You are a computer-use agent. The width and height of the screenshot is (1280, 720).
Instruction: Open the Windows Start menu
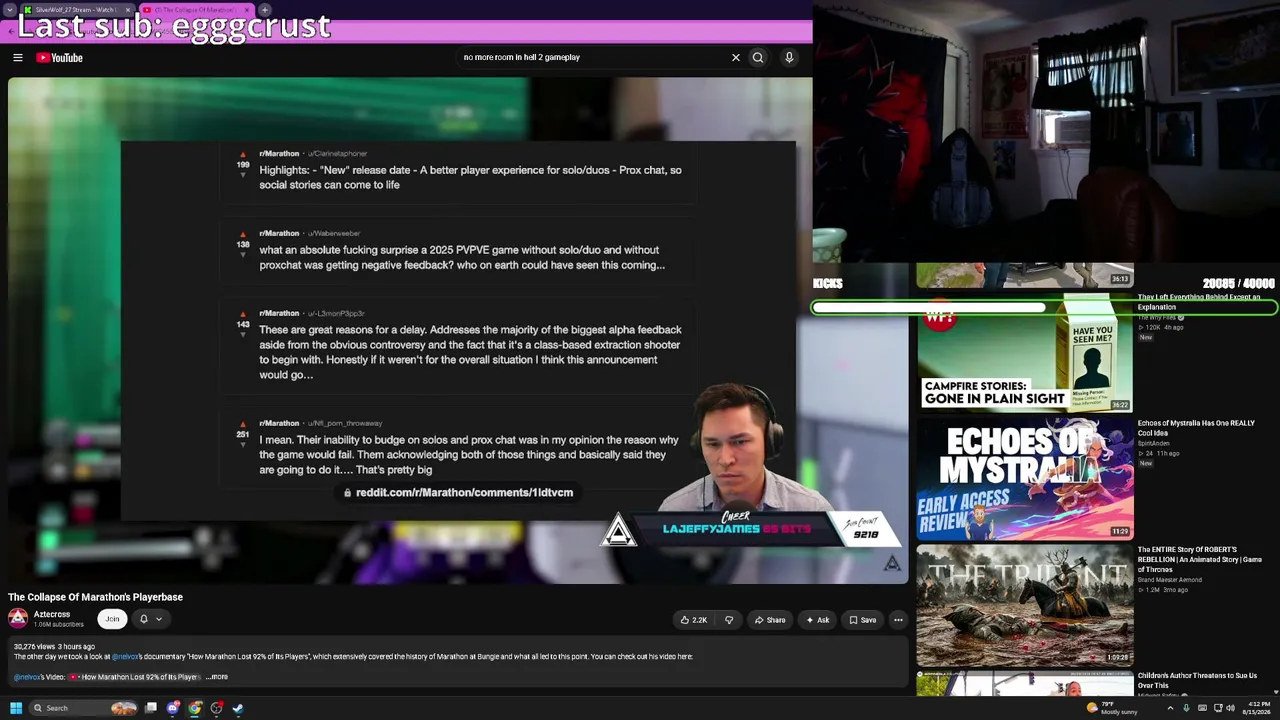(x=16, y=708)
